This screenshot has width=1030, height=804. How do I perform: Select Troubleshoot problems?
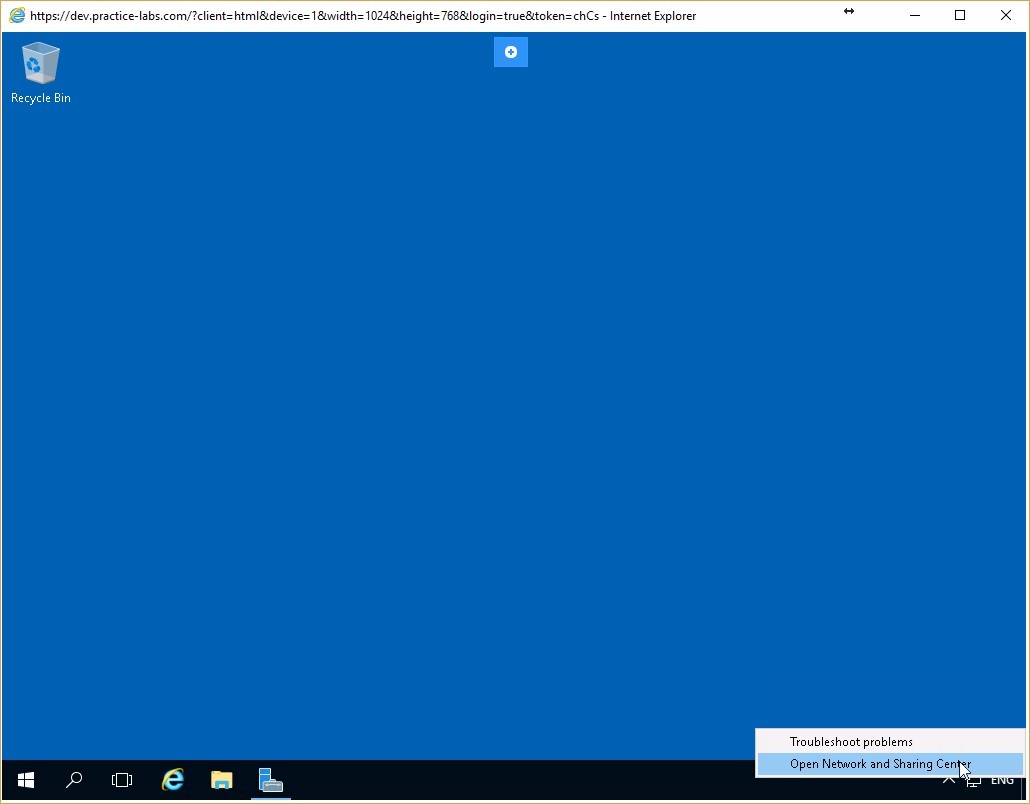point(851,741)
